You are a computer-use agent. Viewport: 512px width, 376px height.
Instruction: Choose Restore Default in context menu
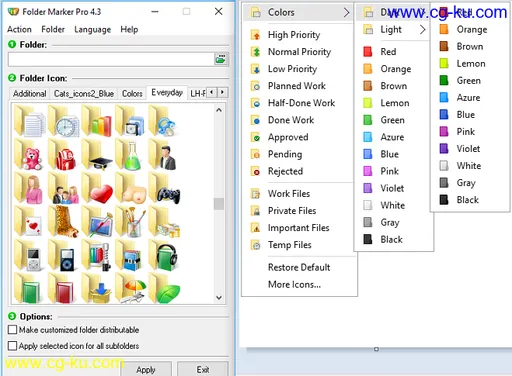(x=299, y=267)
